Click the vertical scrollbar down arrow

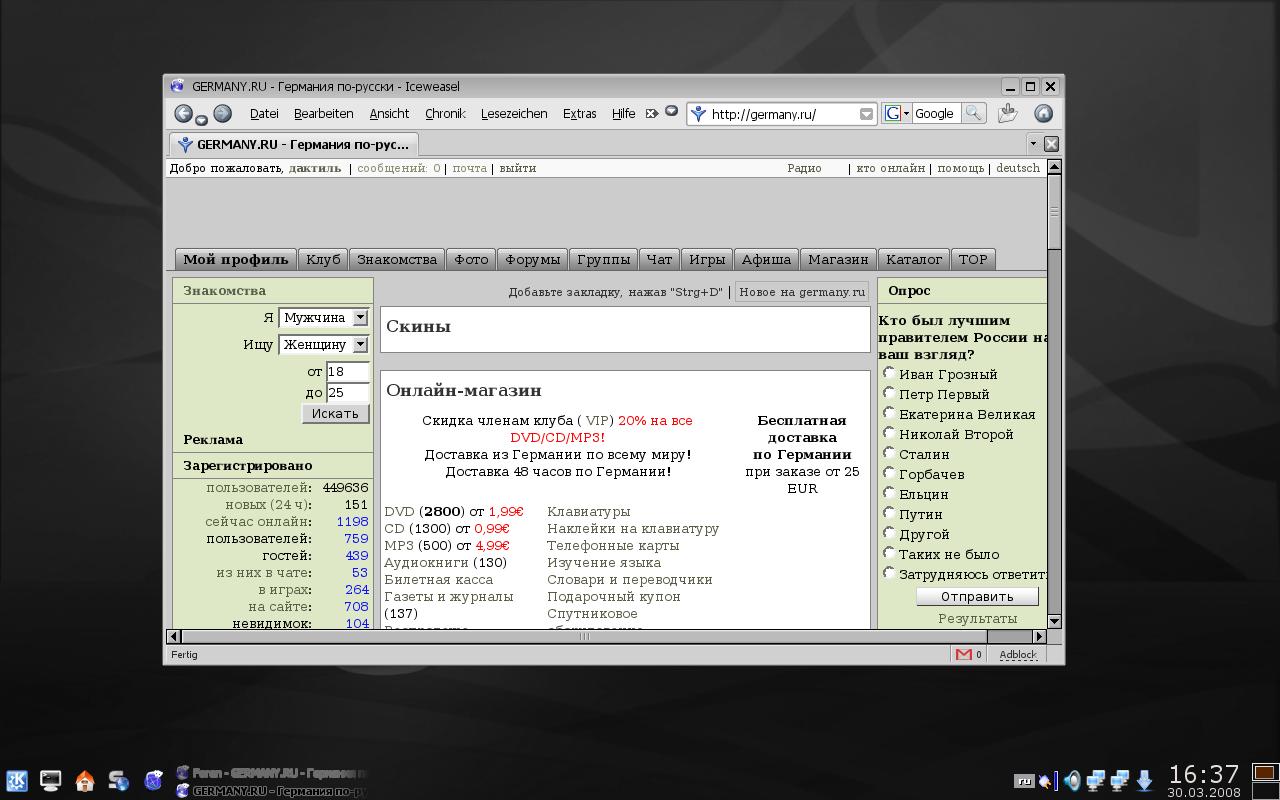click(x=1054, y=621)
